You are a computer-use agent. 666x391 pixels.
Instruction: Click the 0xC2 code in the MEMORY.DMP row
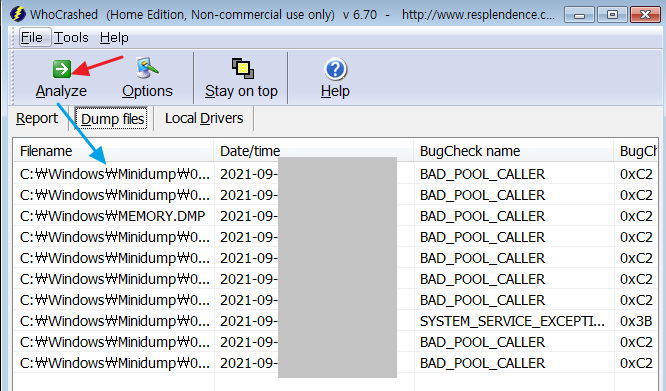pyautogui.click(x=636, y=216)
